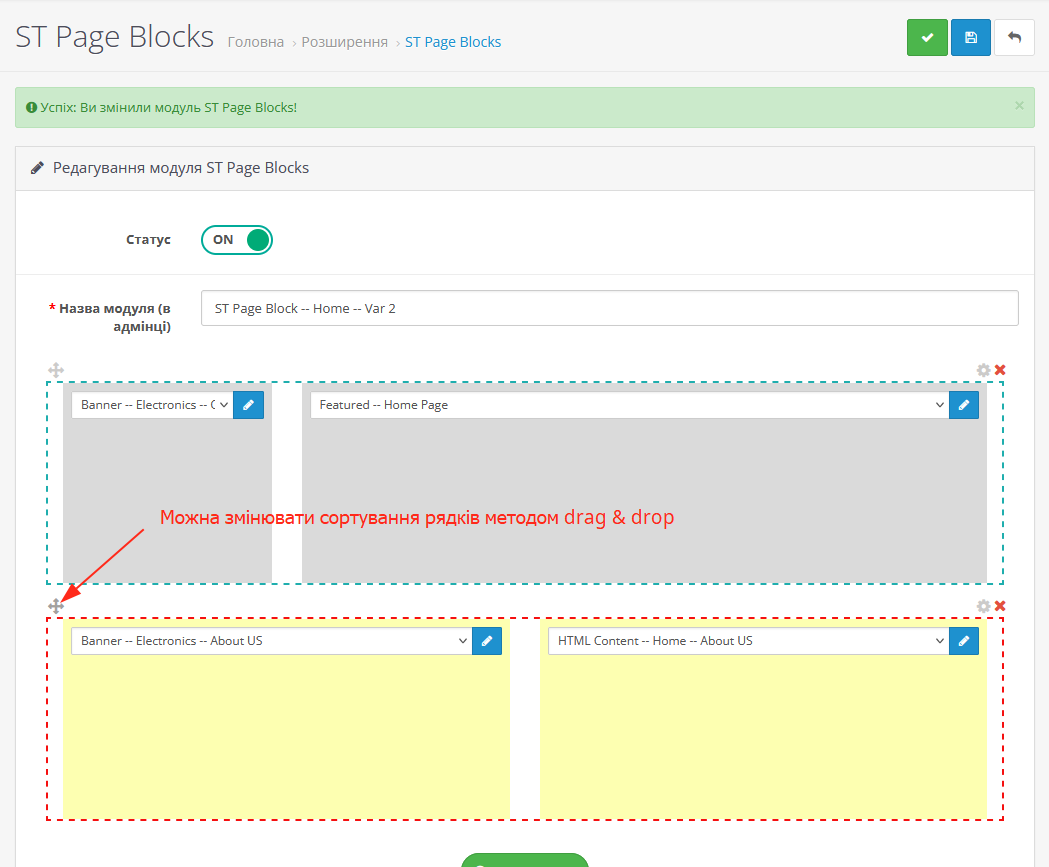Go to Розширення breadcrumb link
The height and width of the screenshot is (867, 1049).
[x=345, y=42]
